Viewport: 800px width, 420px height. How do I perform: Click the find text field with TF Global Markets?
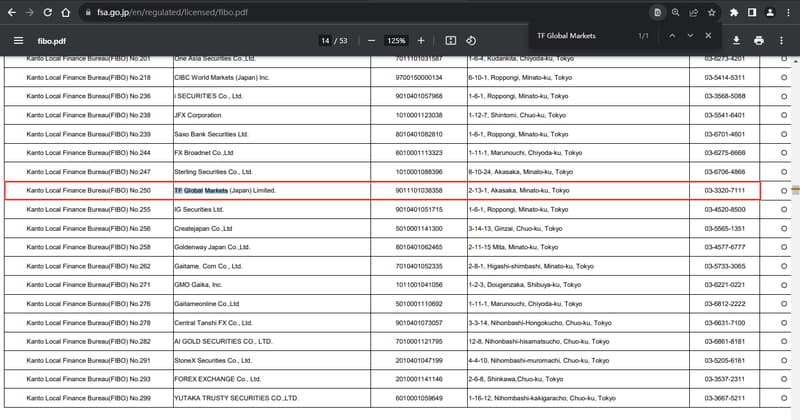click(580, 36)
